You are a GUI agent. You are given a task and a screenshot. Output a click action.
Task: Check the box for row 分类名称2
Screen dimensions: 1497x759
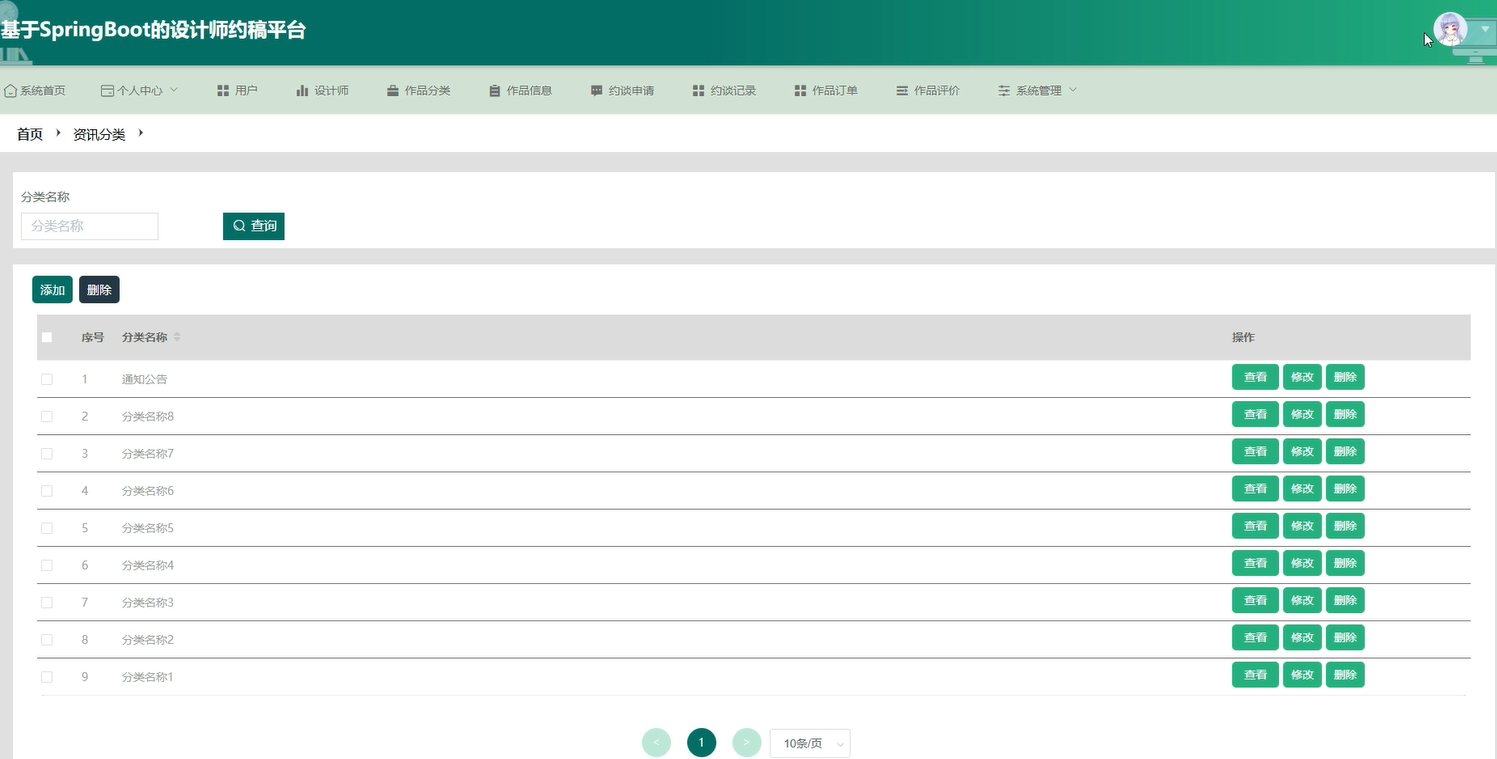pyautogui.click(x=47, y=639)
